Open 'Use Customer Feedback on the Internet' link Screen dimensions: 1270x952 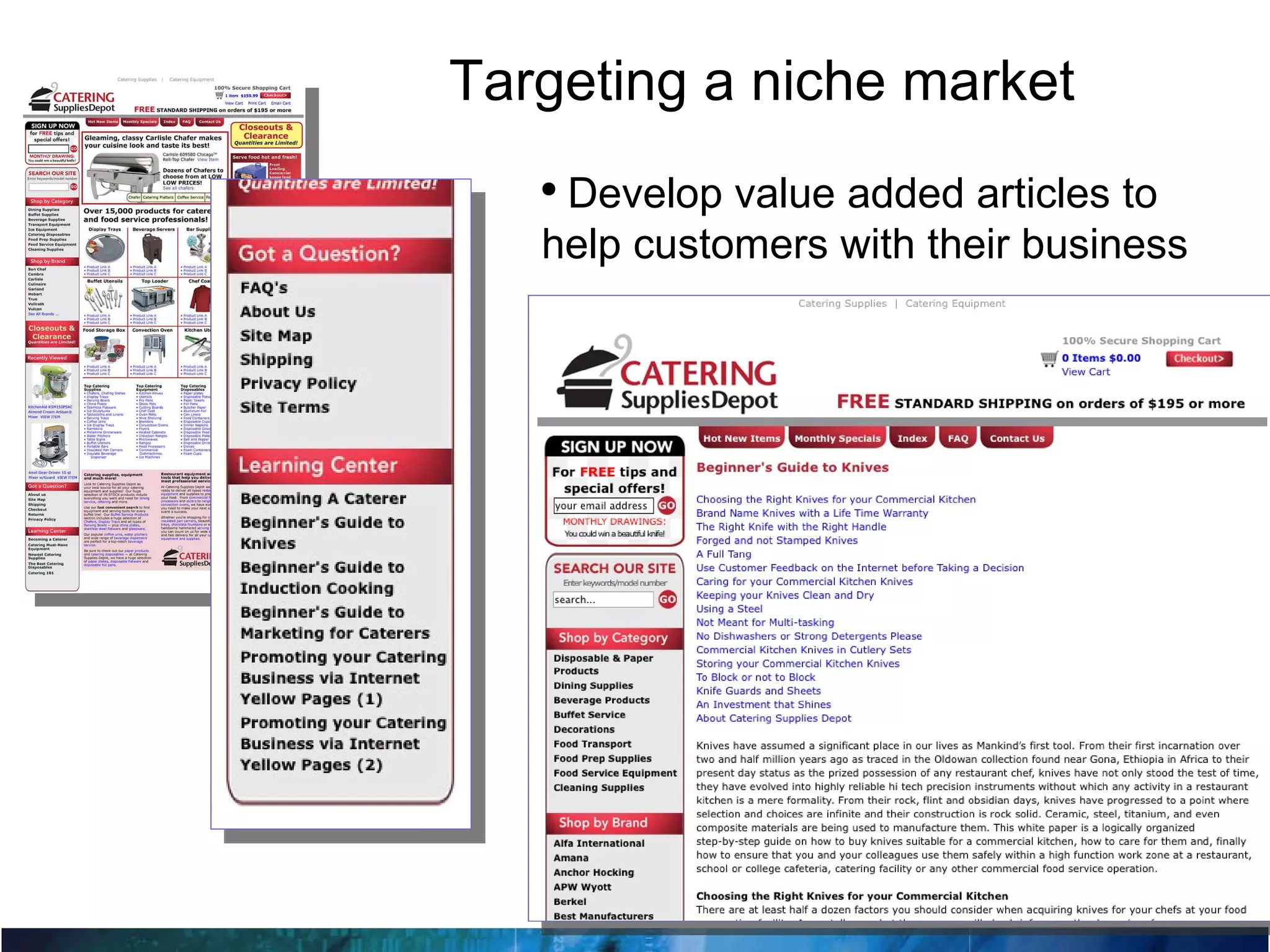pyautogui.click(x=860, y=568)
